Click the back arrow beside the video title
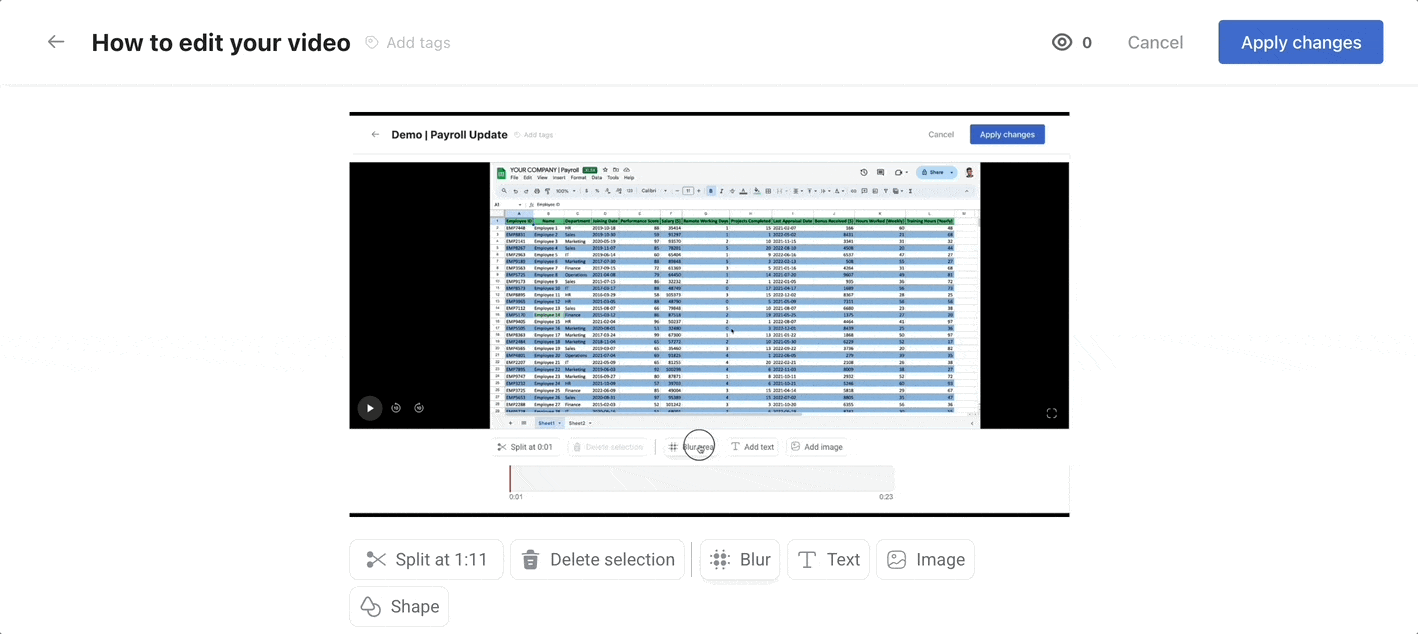 pyautogui.click(x=56, y=42)
